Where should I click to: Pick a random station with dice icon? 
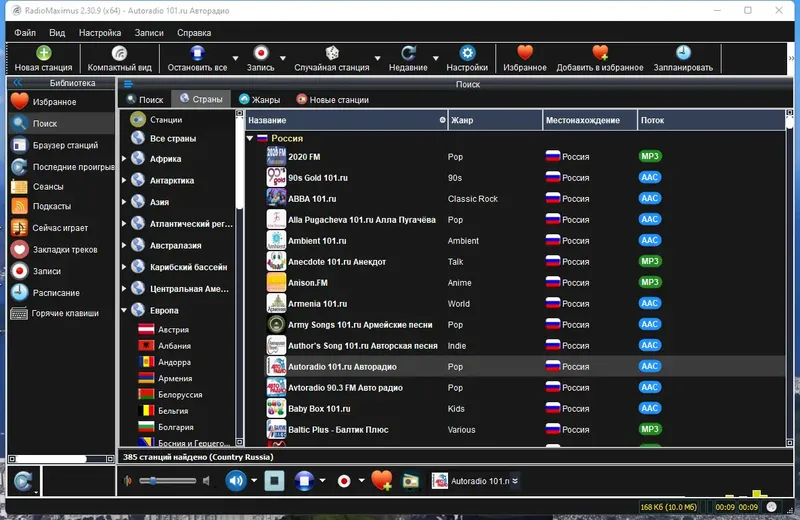tap(332, 59)
